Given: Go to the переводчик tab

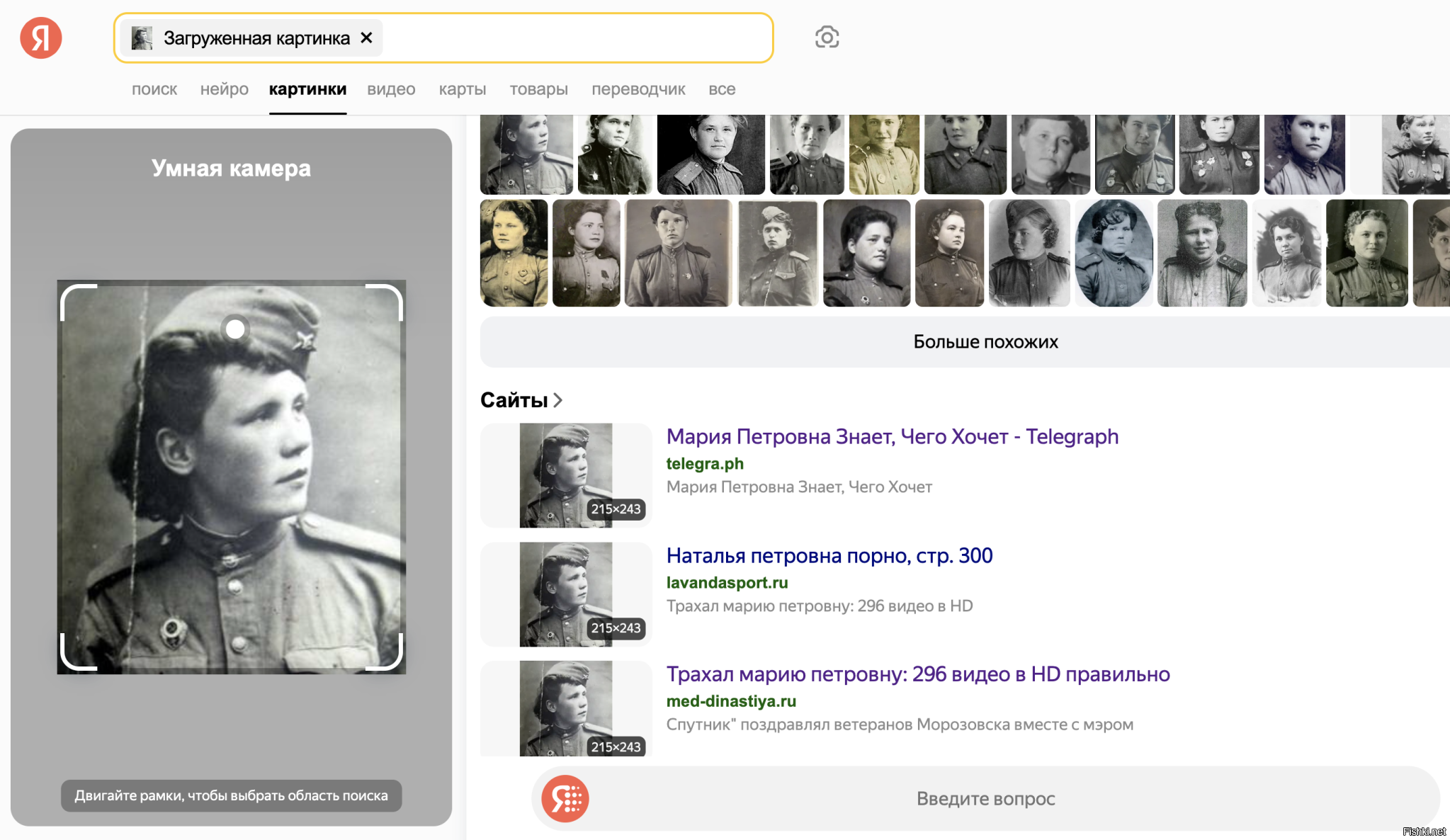Looking at the screenshot, I should click(x=638, y=89).
